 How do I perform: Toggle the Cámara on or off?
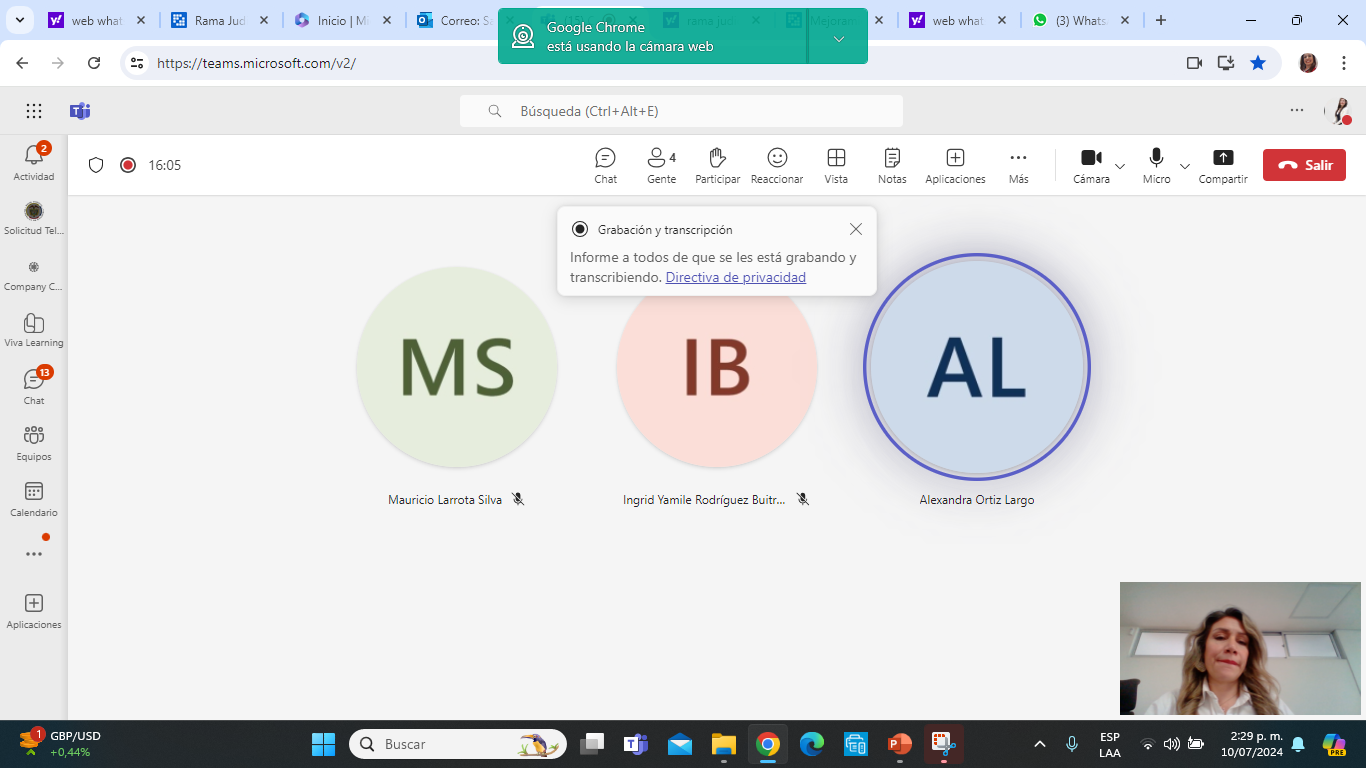1091,165
